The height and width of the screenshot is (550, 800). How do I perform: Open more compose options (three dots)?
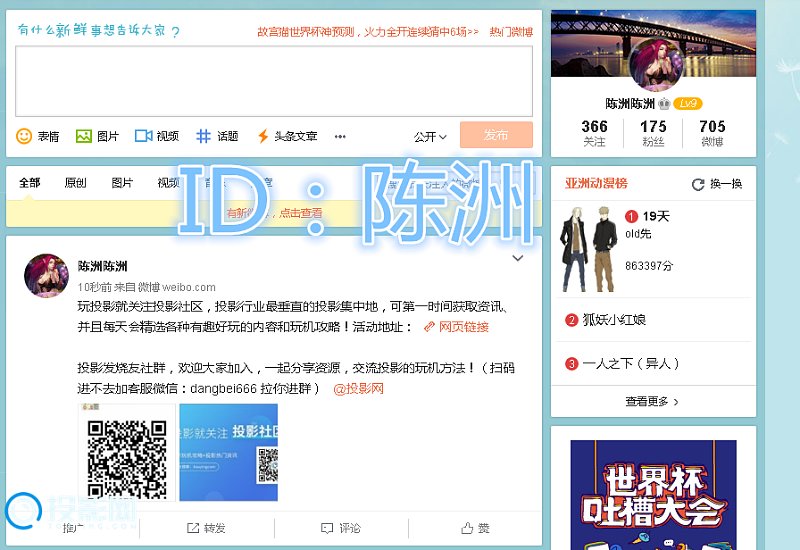[340, 136]
